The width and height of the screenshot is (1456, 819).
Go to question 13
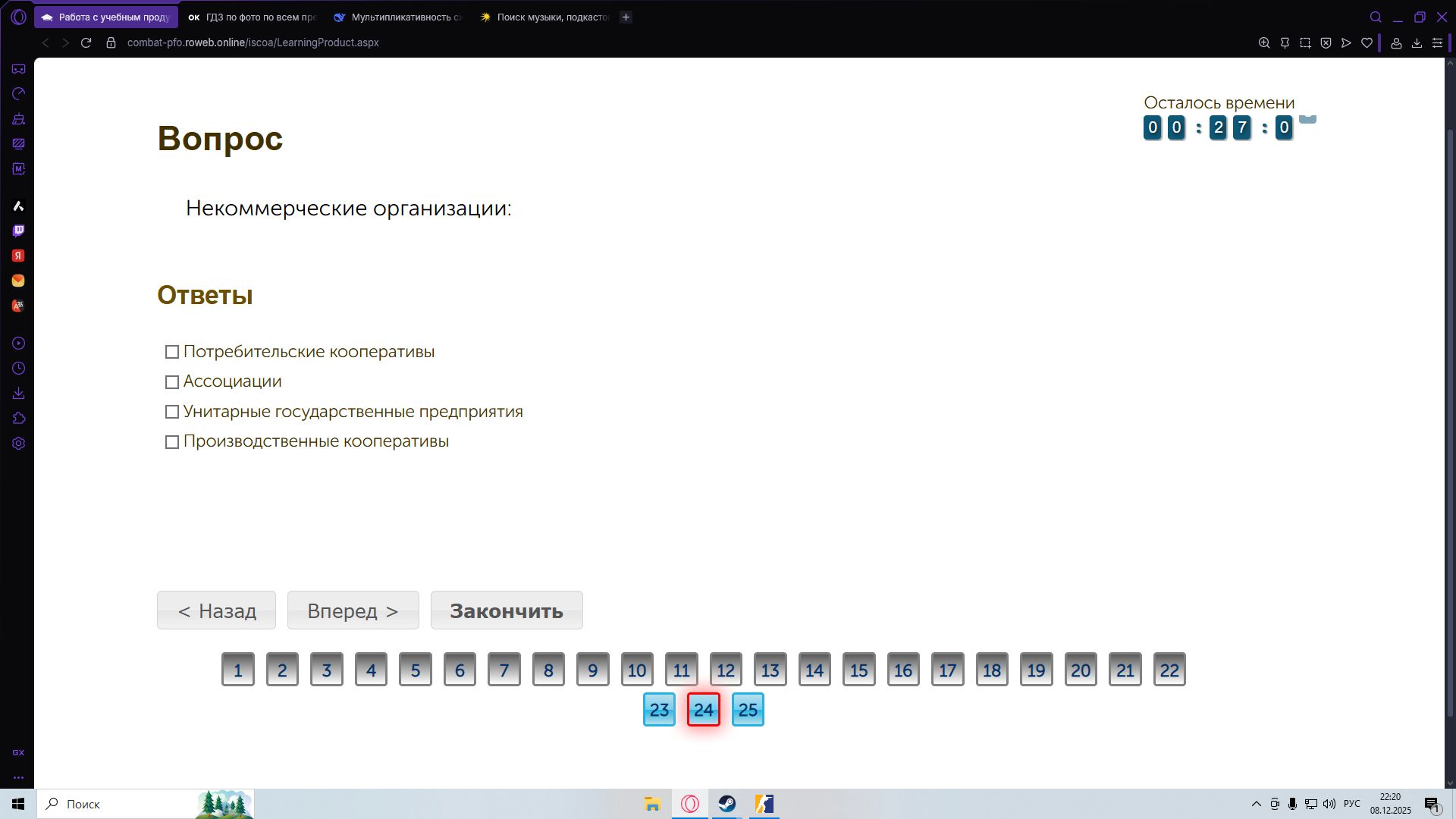(x=770, y=670)
